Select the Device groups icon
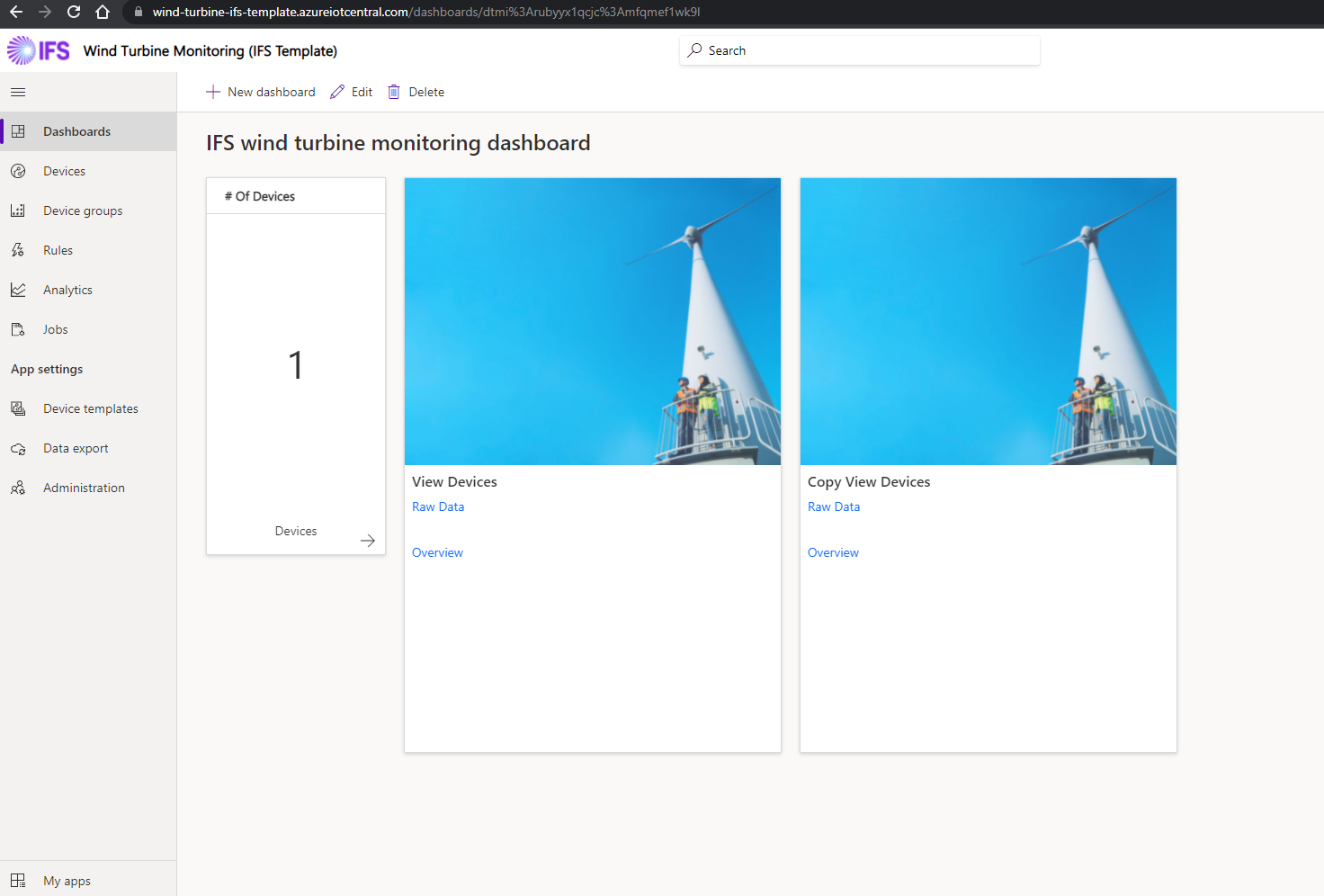The width and height of the screenshot is (1324, 896). (18, 211)
